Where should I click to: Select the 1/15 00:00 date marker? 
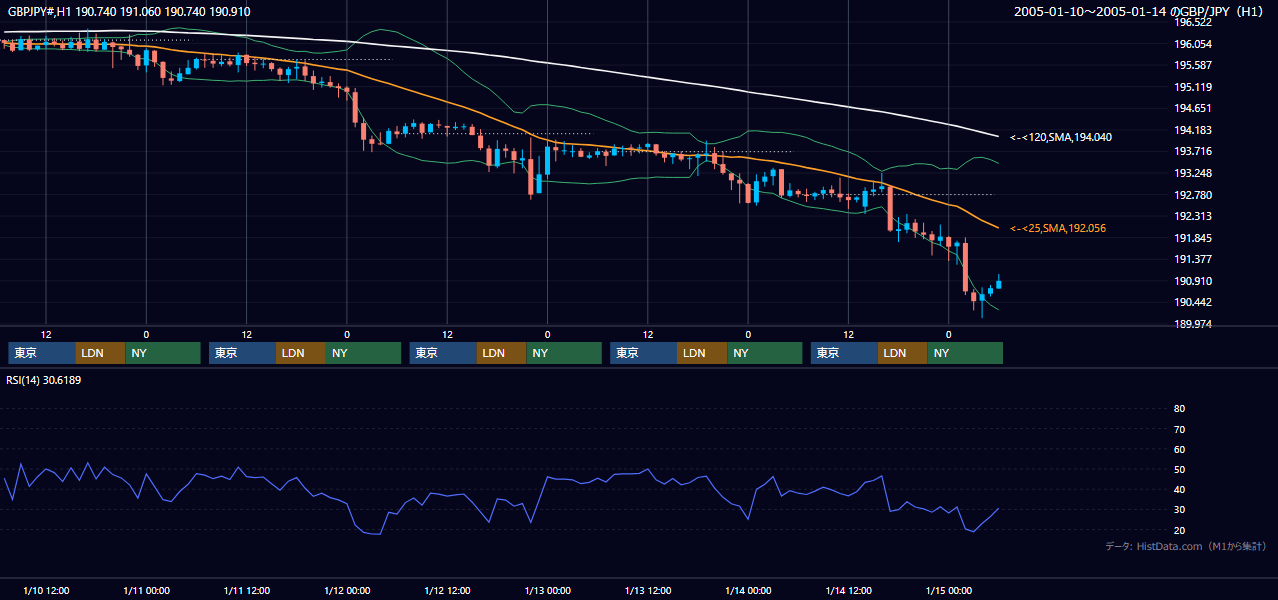click(x=948, y=590)
